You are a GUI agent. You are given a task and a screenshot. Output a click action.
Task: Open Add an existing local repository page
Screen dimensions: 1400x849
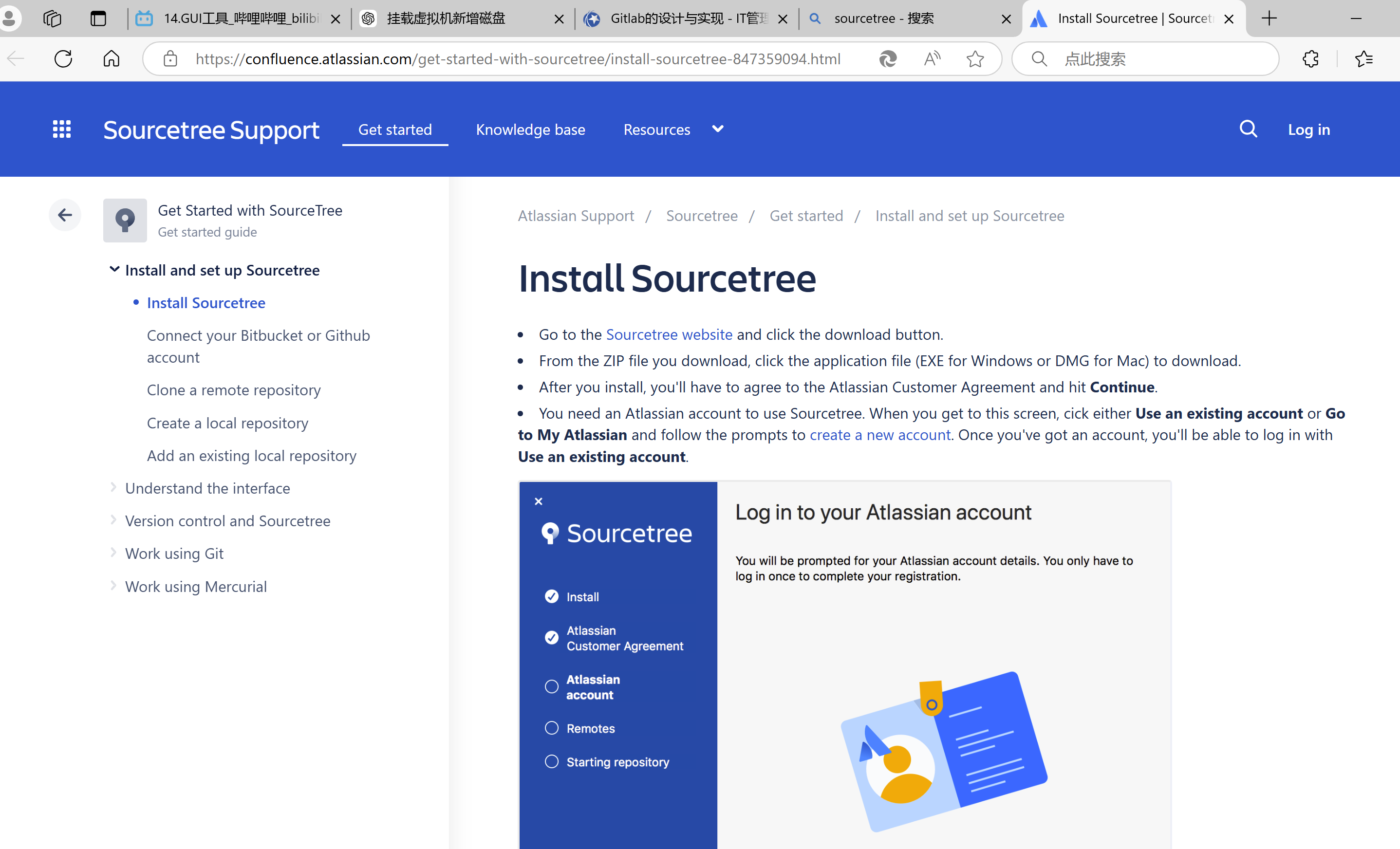(251, 456)
